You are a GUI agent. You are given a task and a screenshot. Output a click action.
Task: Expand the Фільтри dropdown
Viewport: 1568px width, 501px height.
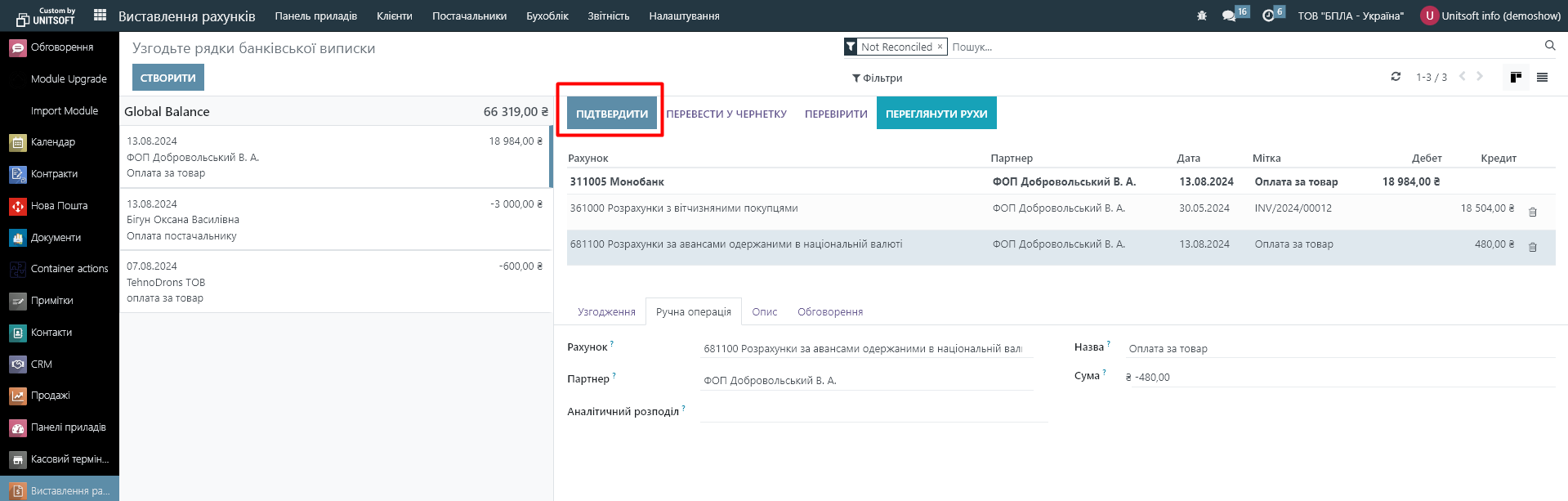[x=877, y=78]
